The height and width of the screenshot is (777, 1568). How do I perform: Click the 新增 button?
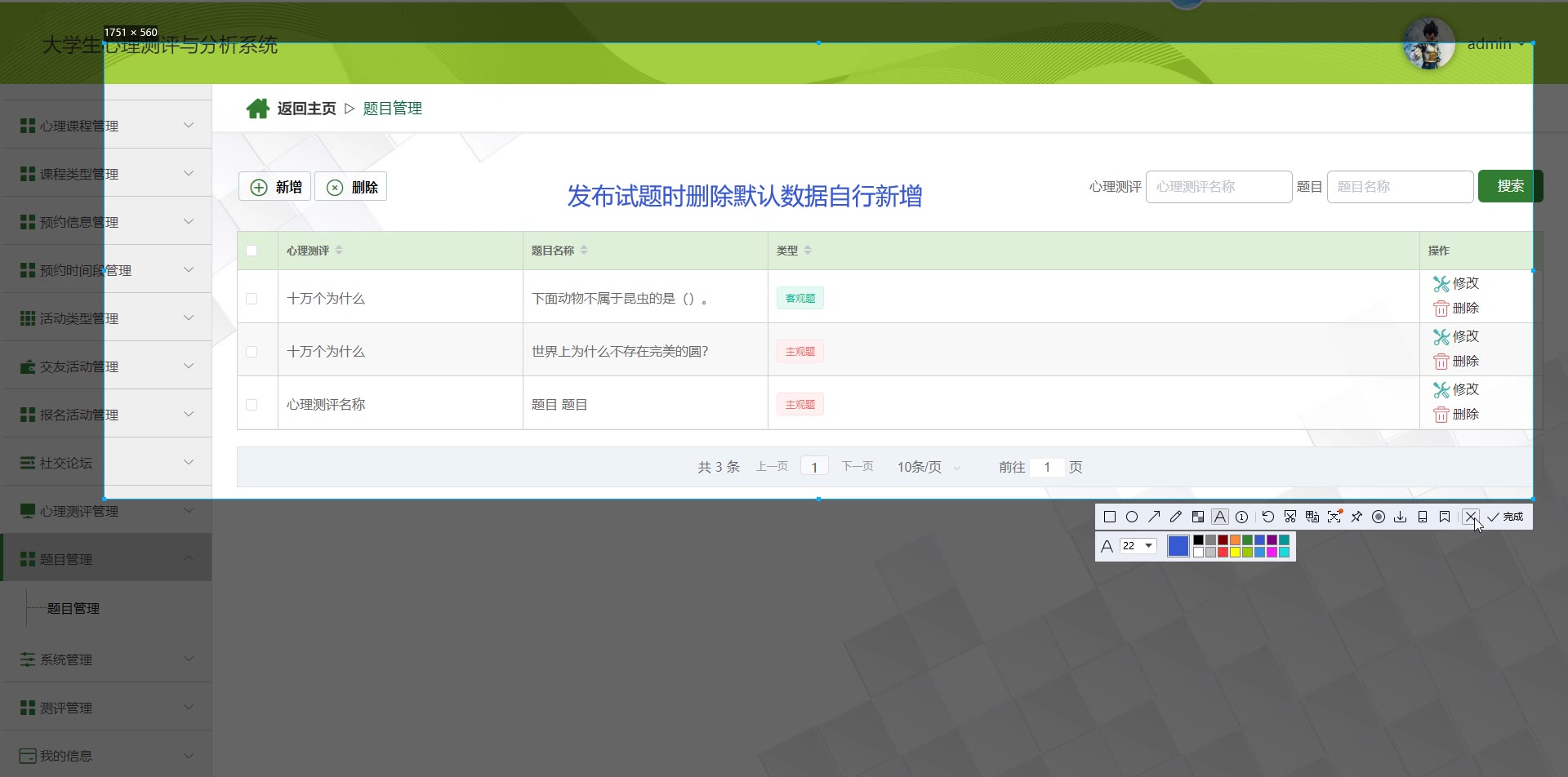275,187
